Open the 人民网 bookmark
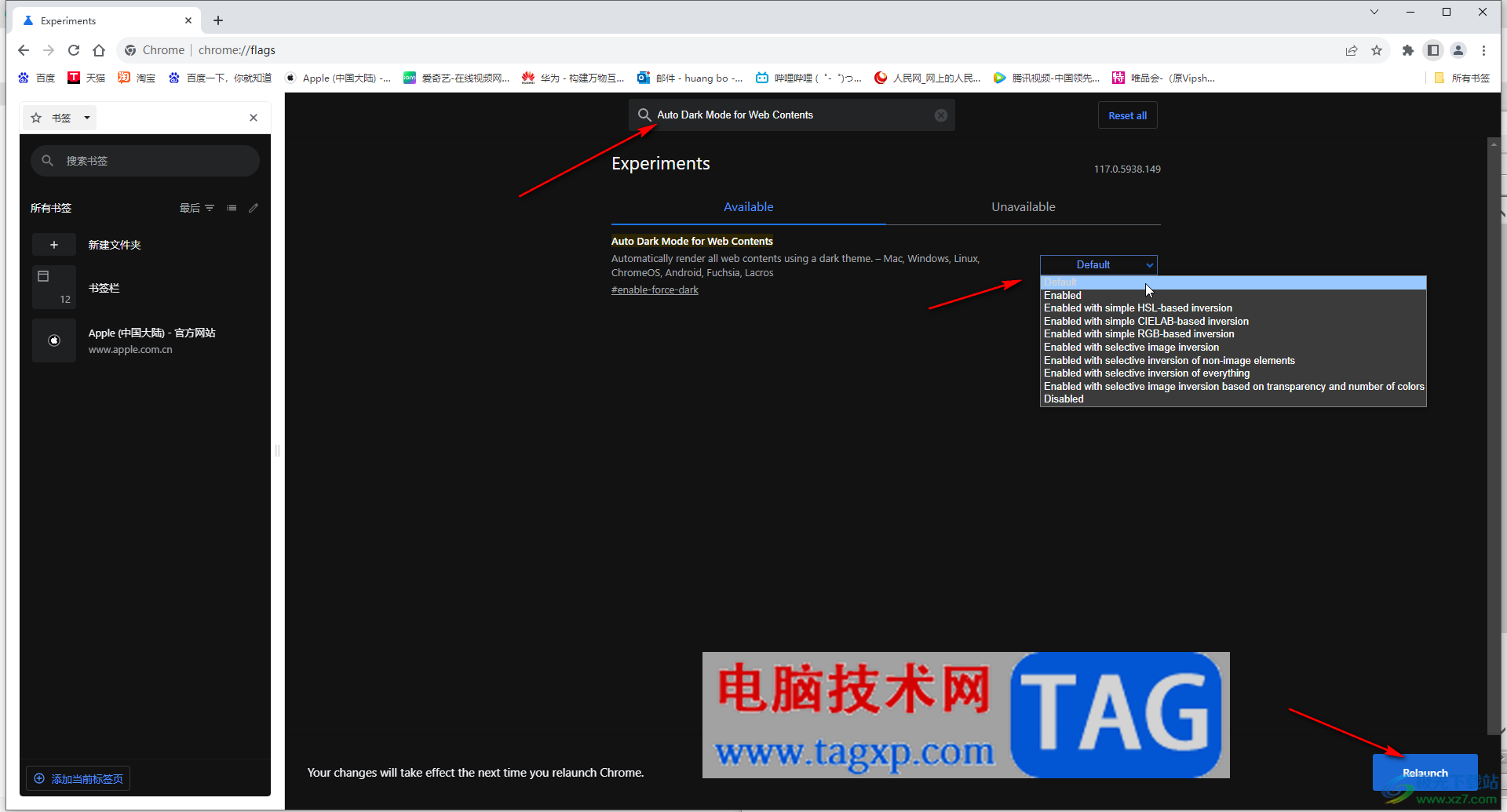This screenshot has width=1507, height=812. (928, 78)
